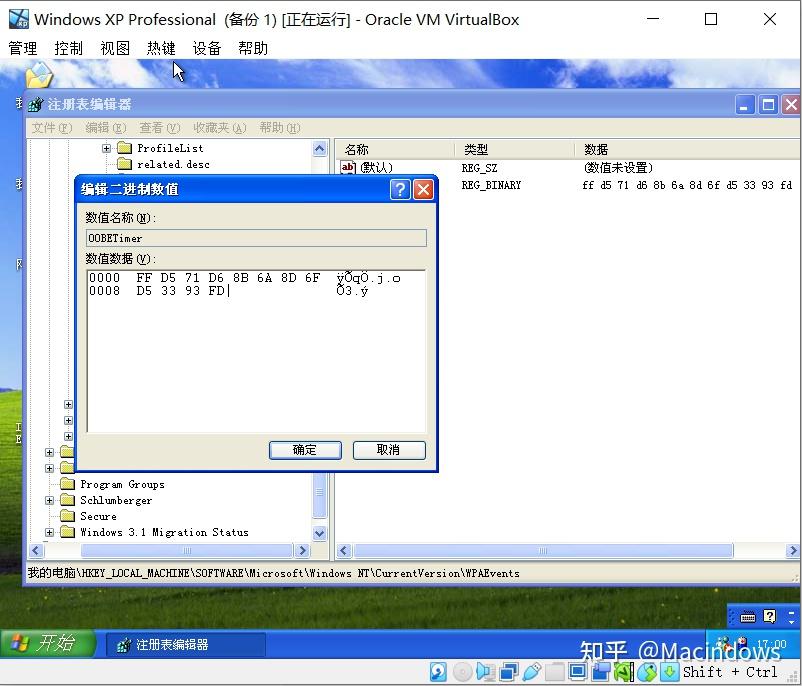The image size is (802, 686).
Task: Click the second tray icon beside the clock
Action: point(742,644)
